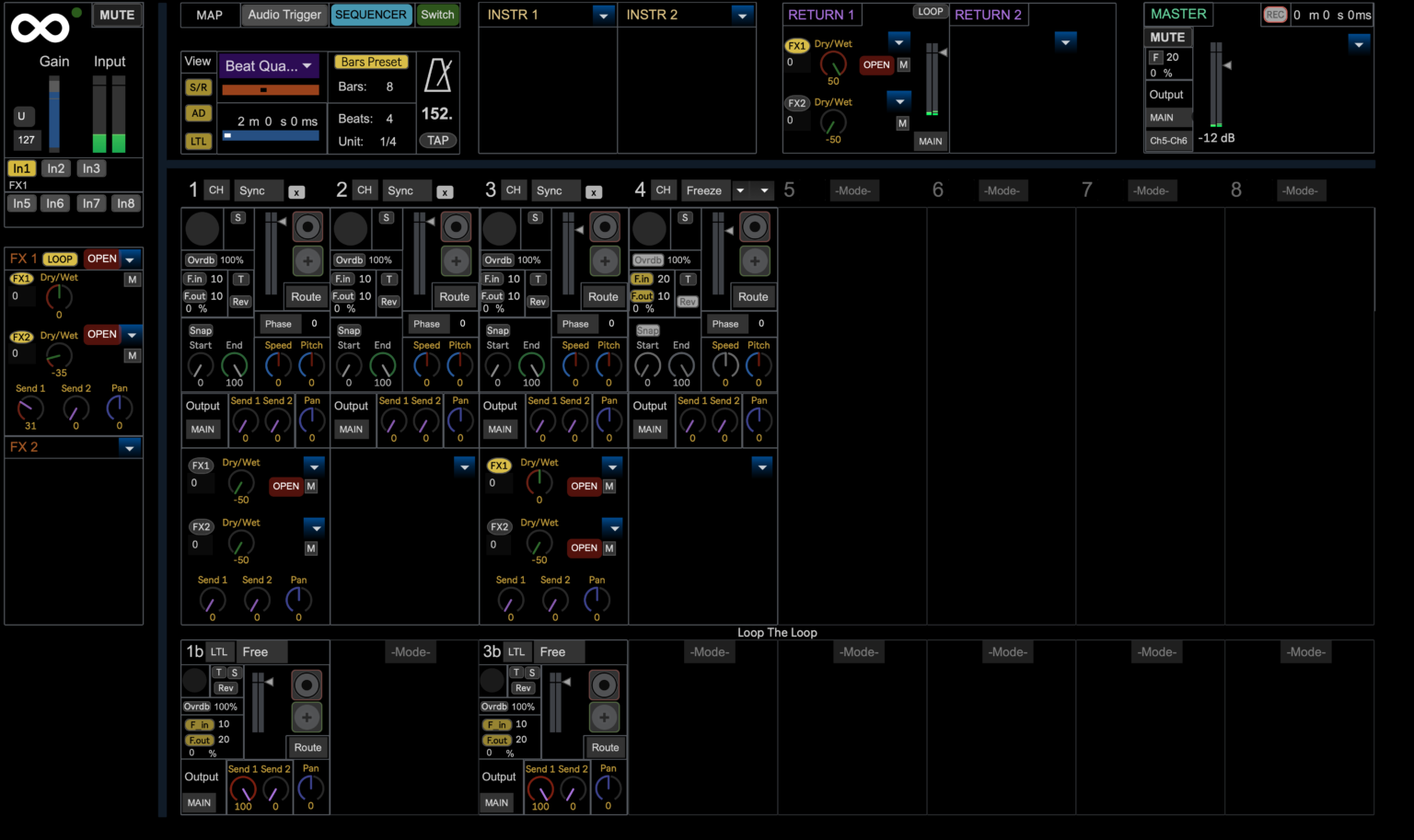The height and width of the screenshot is (840, 1414).
Task: Toggle LOOP on RETURN 1
Action: click(931, 11)
